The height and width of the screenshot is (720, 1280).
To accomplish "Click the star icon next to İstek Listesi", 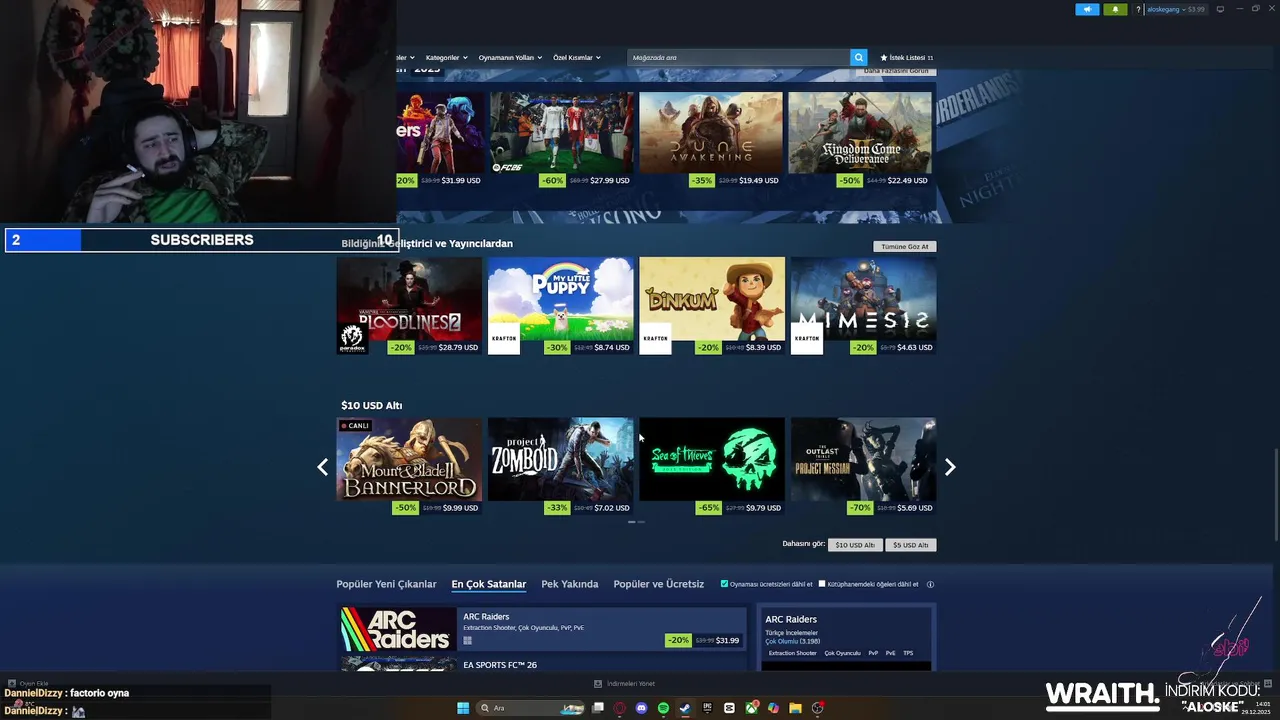I will tap(884, 58).
